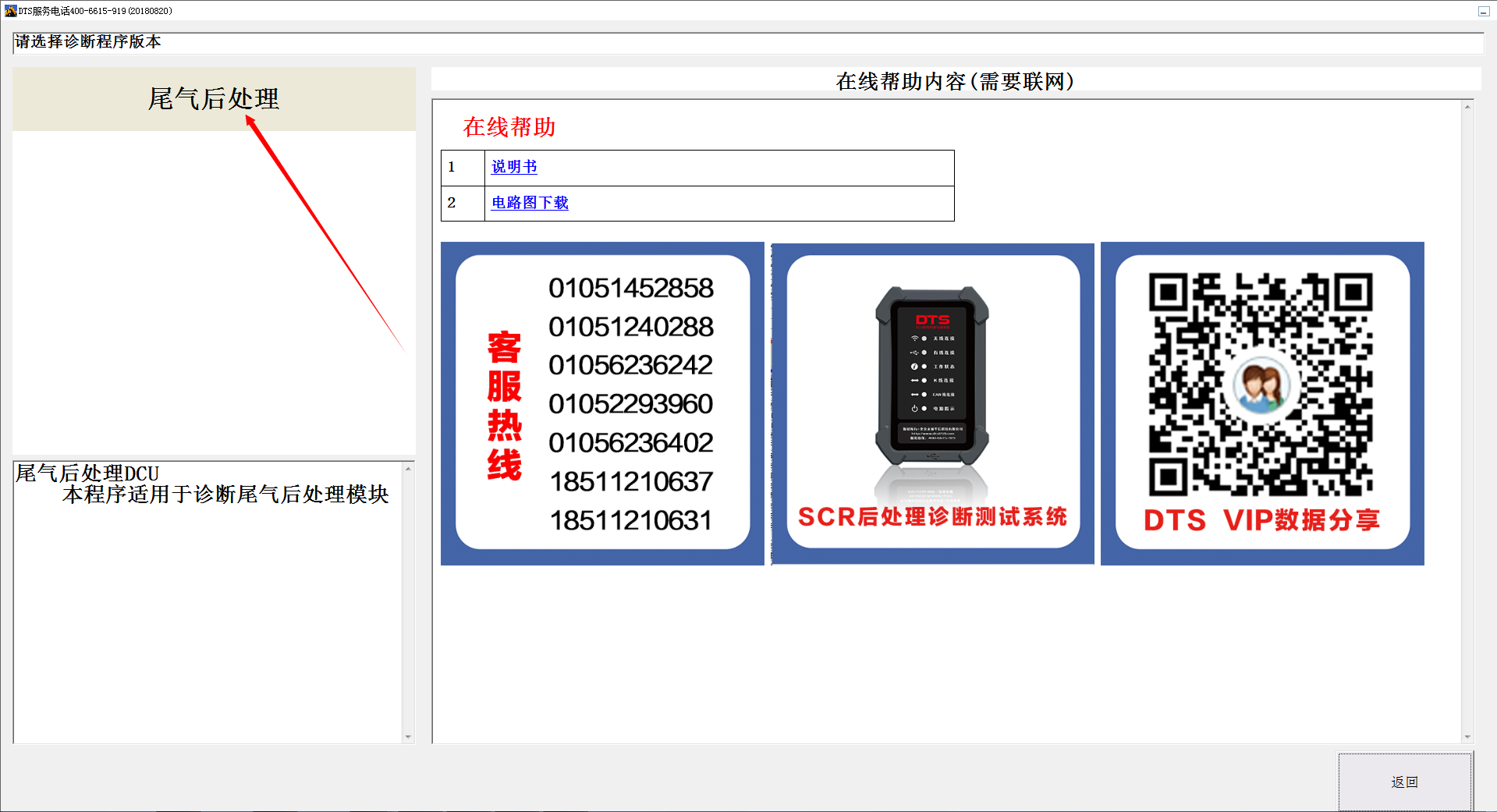Click the 客服热线 phone numbers banner
This screenshot has height=812, width=1497.
coord(602,403)
